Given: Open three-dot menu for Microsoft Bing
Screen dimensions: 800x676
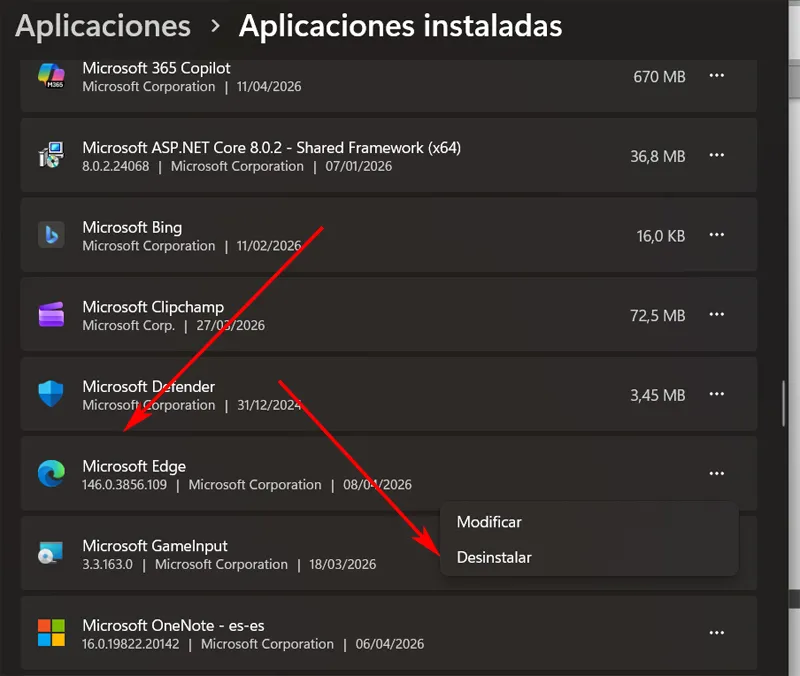Looking at the screenshot, I should point(716,235).
